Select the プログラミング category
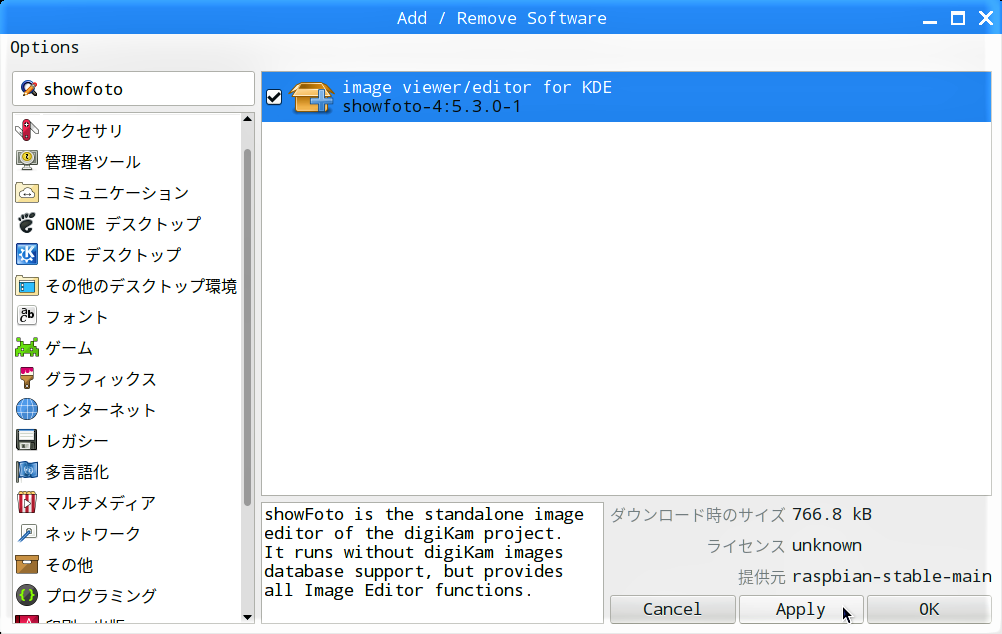Image resolution: width=1002 pixels, height=634 pixels. pos(100,596)
